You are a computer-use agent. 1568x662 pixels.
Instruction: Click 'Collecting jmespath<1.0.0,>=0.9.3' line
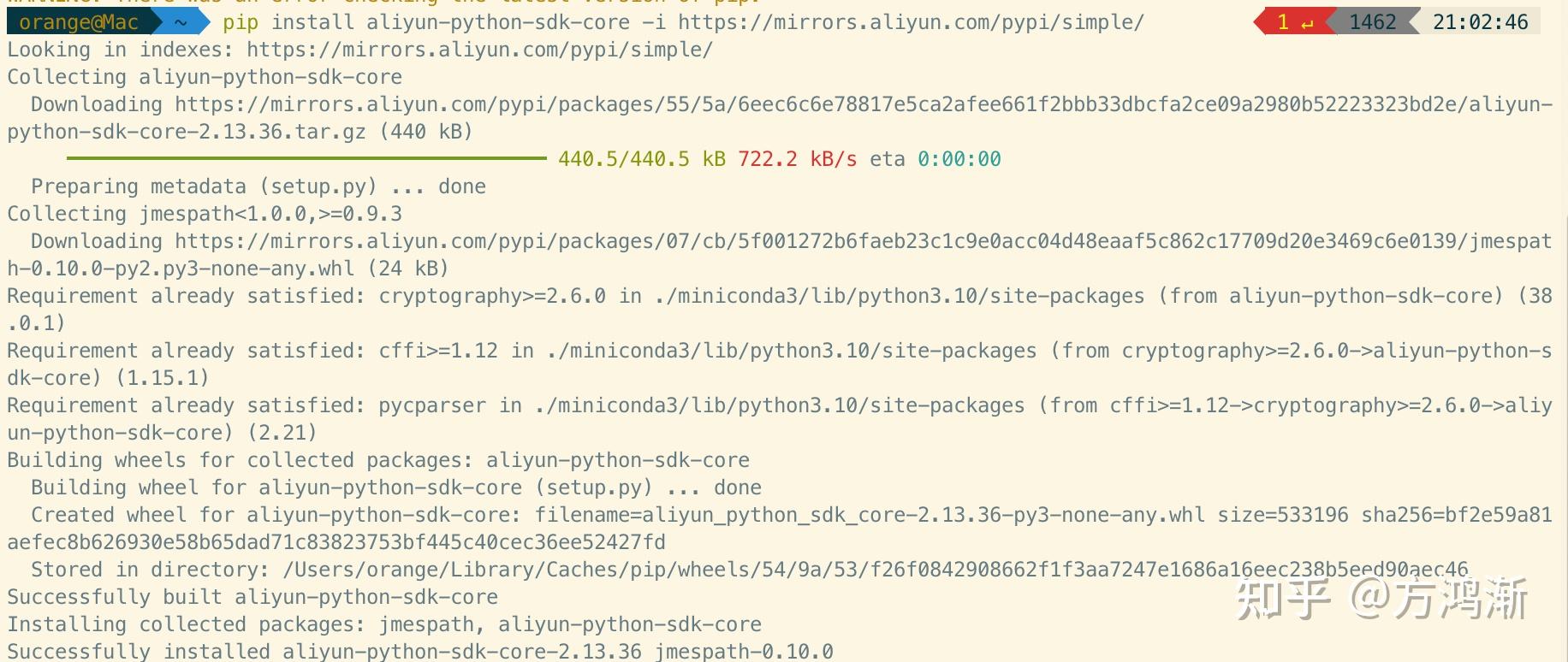[x=205, y=214]
